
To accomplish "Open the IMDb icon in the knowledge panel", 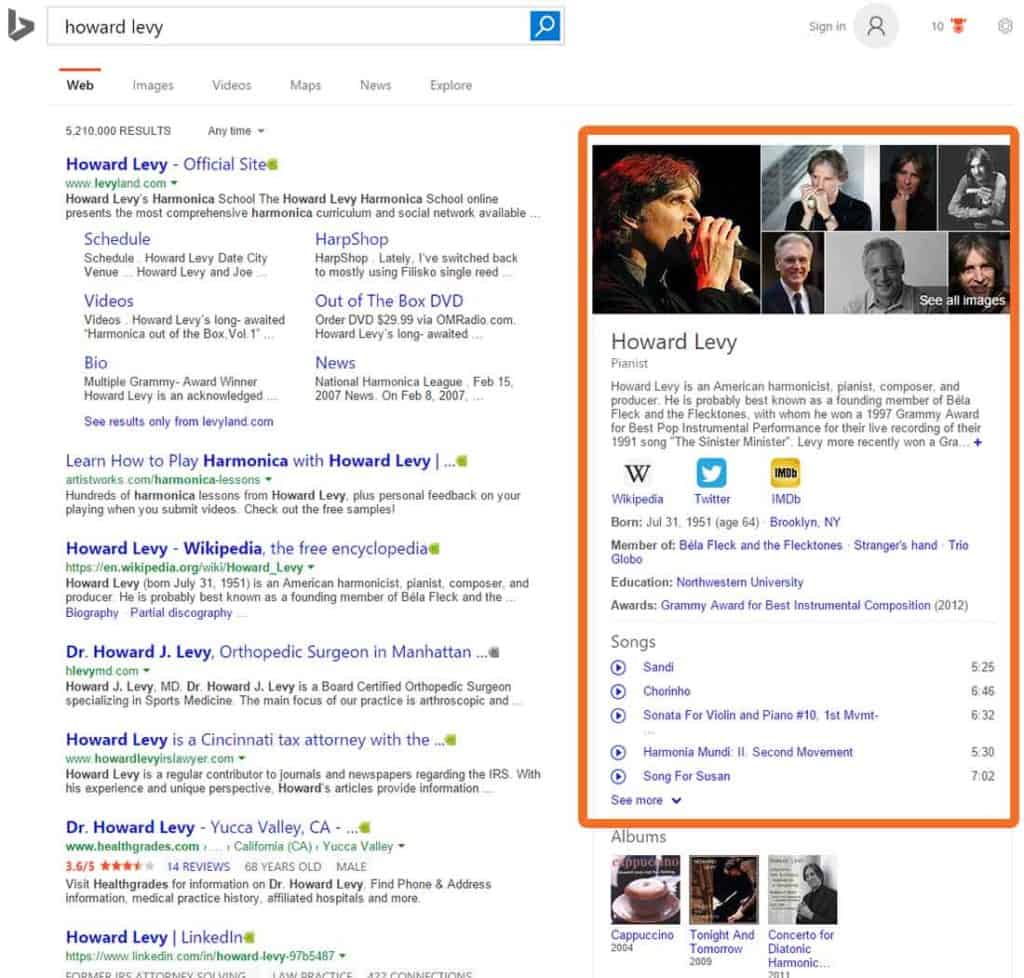I will pyautogui.click(x=785, y=473).
